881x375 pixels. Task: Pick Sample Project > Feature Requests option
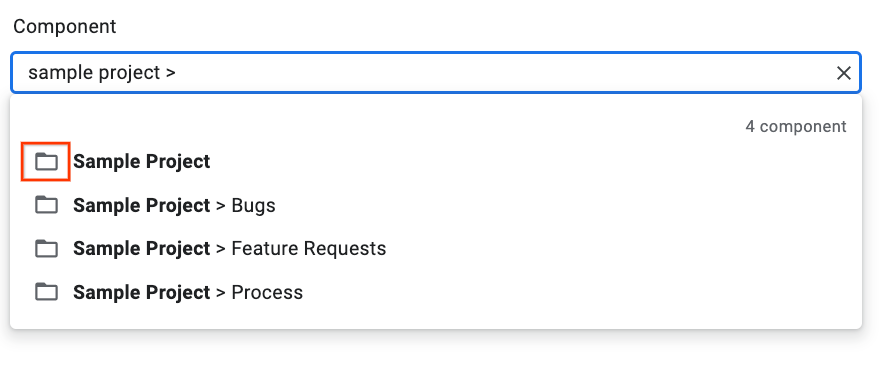tap(435, 249)
